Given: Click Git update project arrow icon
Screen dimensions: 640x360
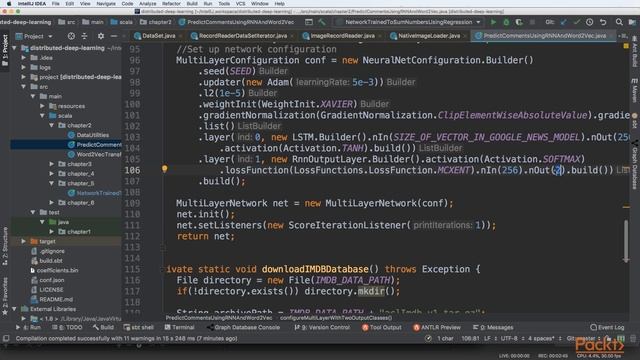Looking at the screenshot, I should pos(564,22).
